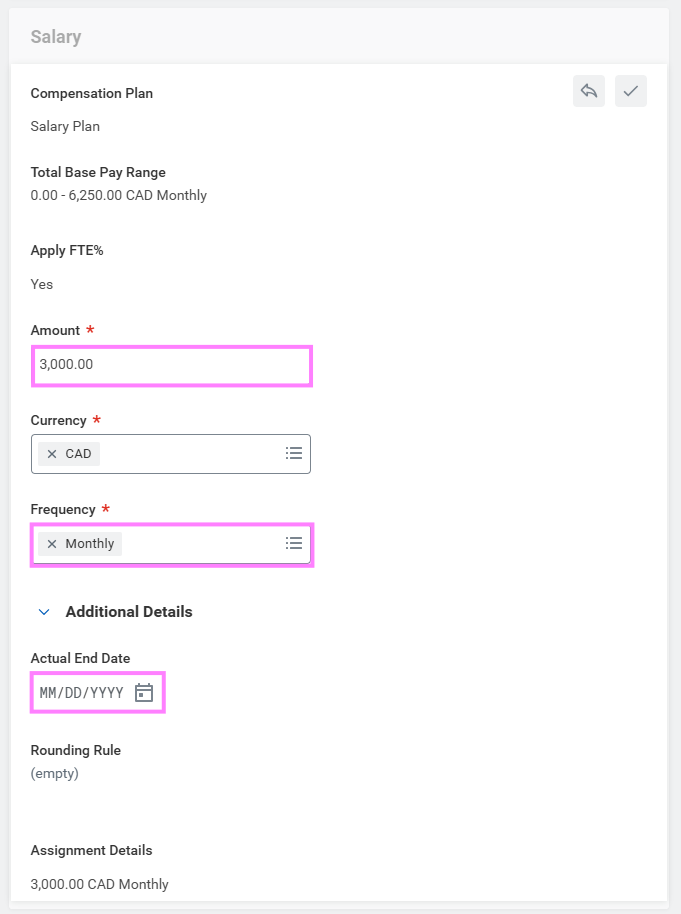
Task: Focus the MM/DD/YYYY date text field
Action: [x=81, y=693]
